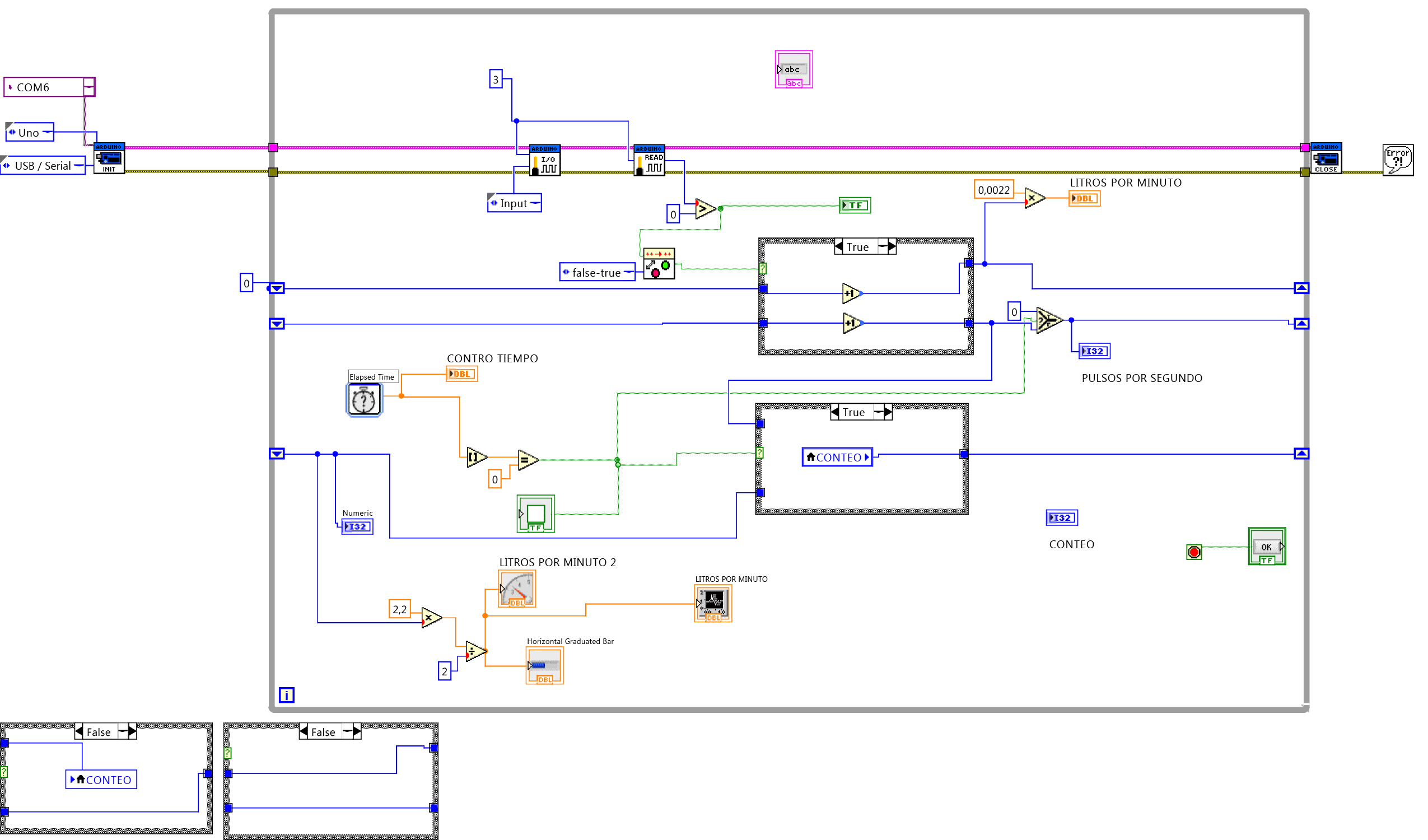Image resolution: width=1428 pixels, height=840 pixels.
Task: Select the PULSOS POR SEGUNDO I32 indicator
Action: click(x=1094, y=352)
